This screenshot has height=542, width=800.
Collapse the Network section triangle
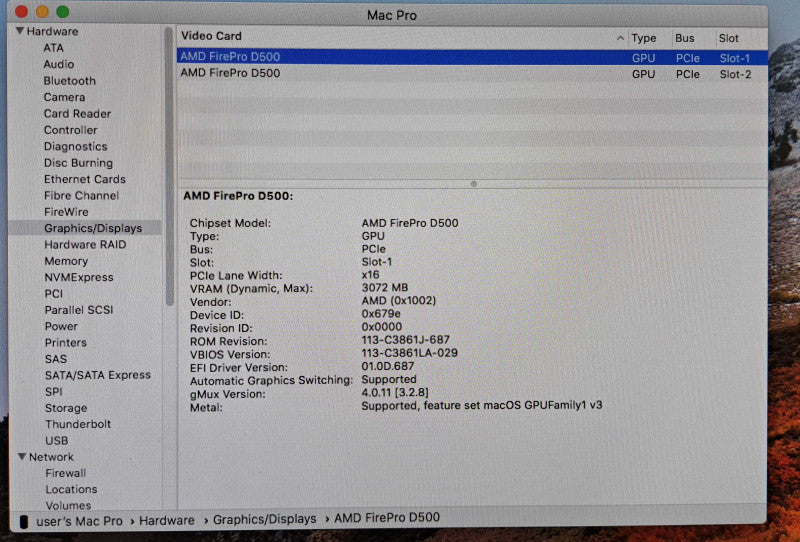click(x=22, y=457)
